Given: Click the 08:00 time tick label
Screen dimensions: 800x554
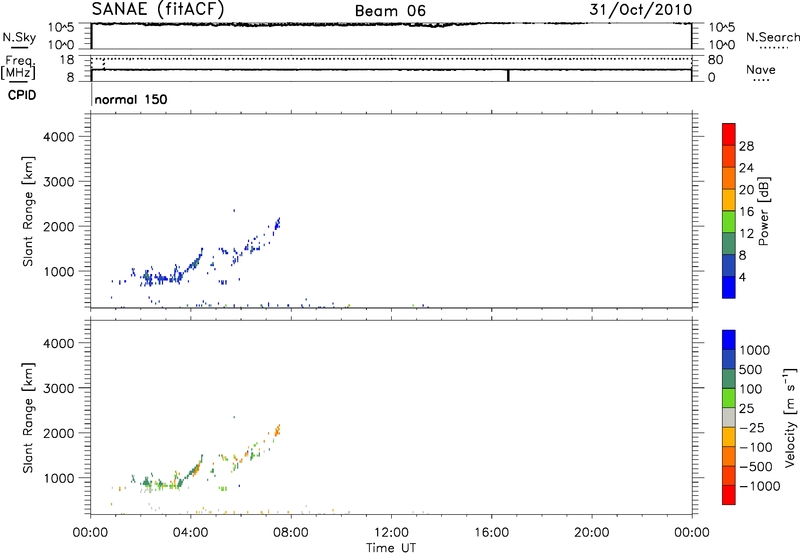Looking at the screenshot, I should [x=291, y=533].
